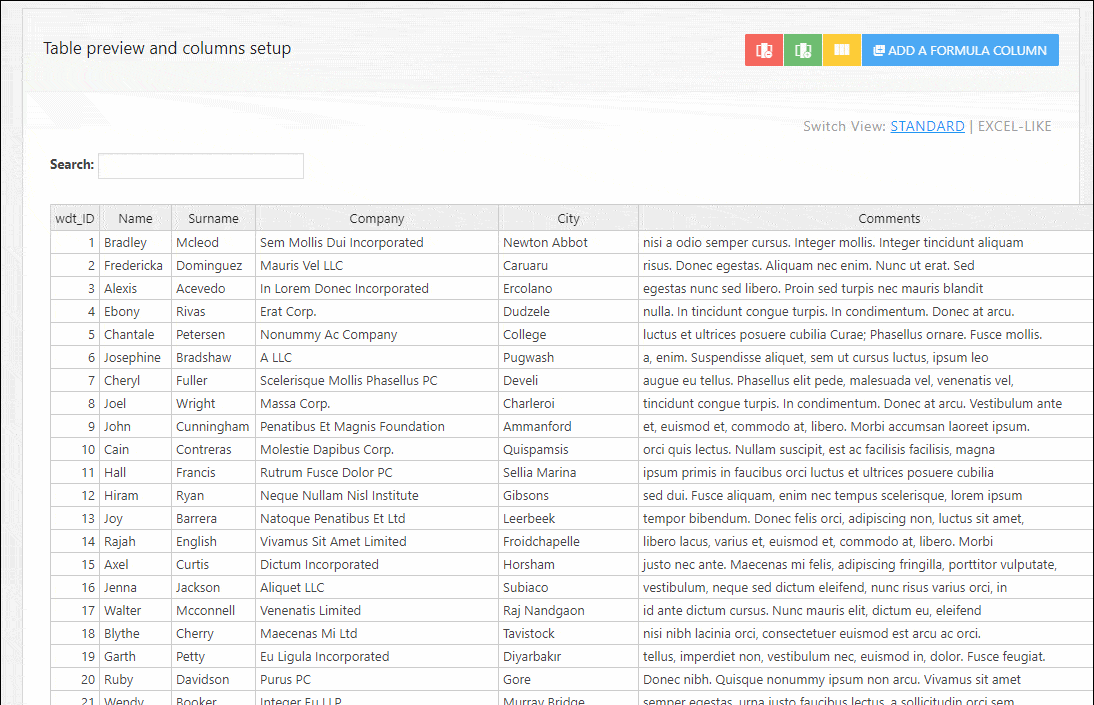Open the yellow columns list icon
Screen dimensions: 1094x705
click(842, 50)
